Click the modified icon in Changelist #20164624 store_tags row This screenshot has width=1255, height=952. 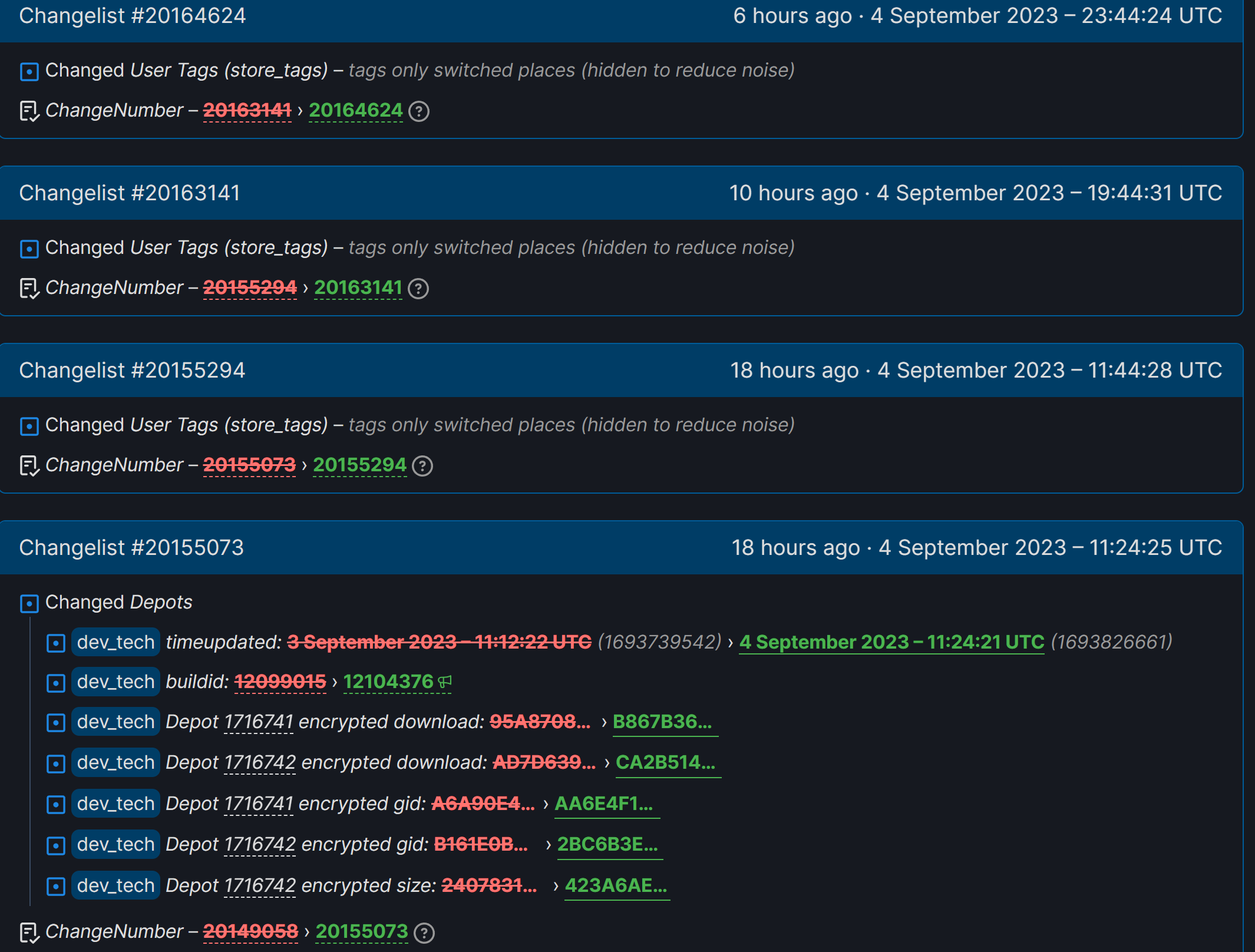coord(29,71)
